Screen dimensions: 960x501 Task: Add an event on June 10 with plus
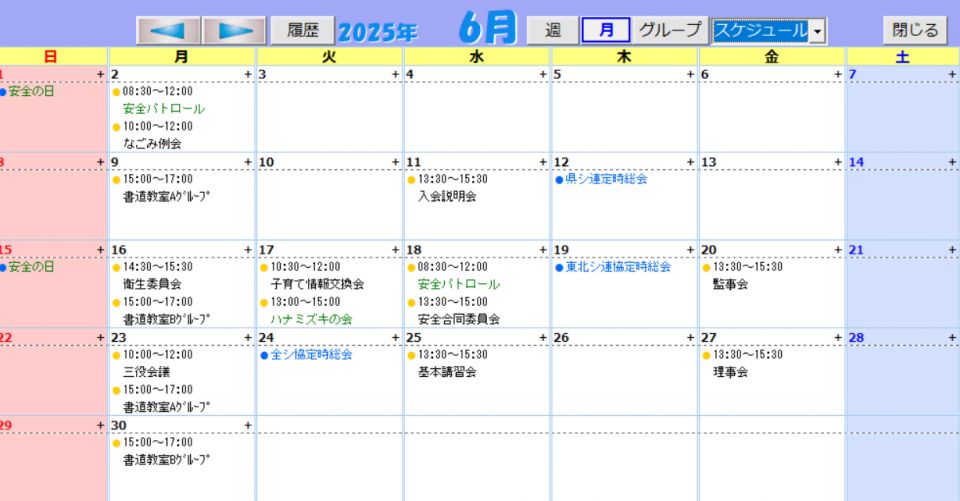396,162
